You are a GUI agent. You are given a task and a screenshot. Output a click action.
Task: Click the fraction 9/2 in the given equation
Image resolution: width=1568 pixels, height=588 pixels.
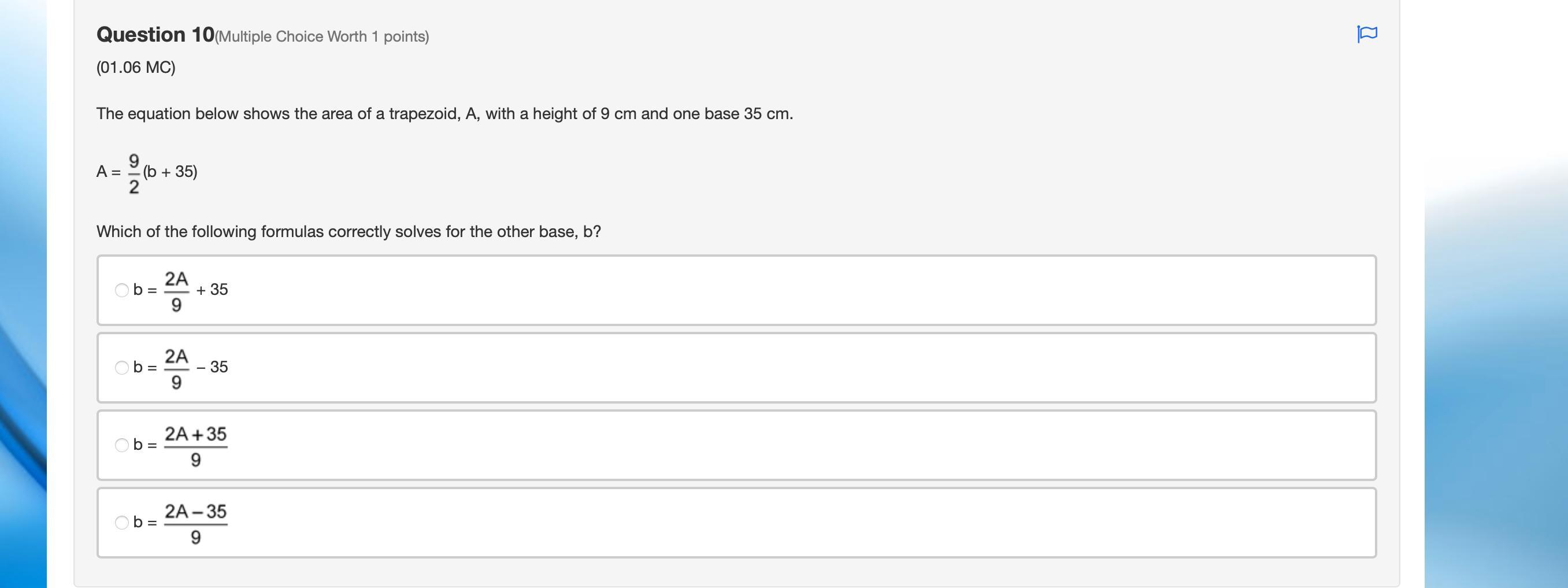134,173
